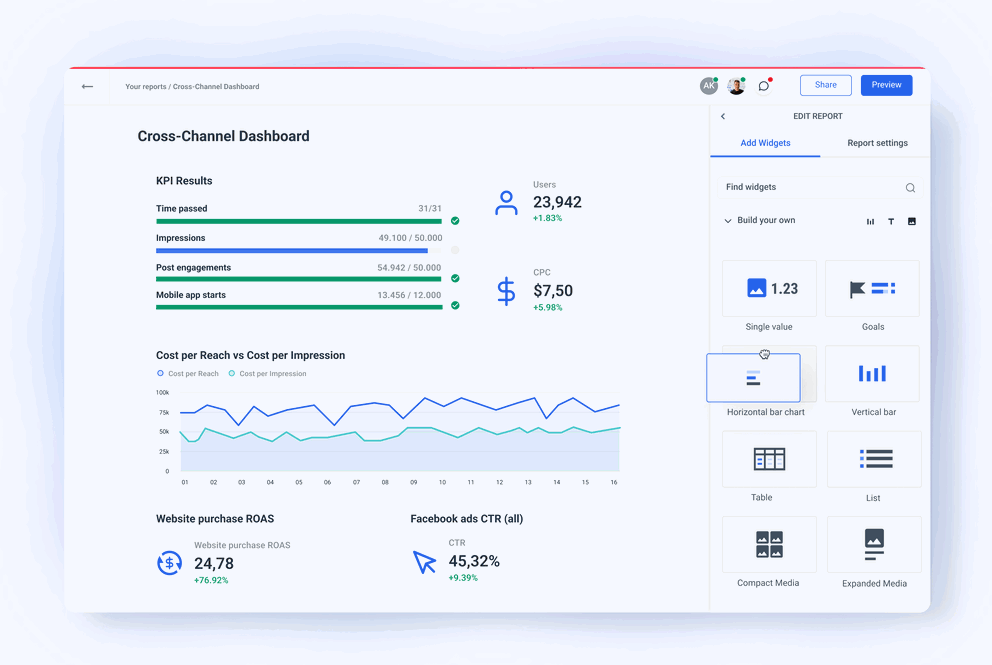The width and height of the screenshot is (992, 665).
Task: Click the gray status circle beside Impressions
Action: pos(455,250)
